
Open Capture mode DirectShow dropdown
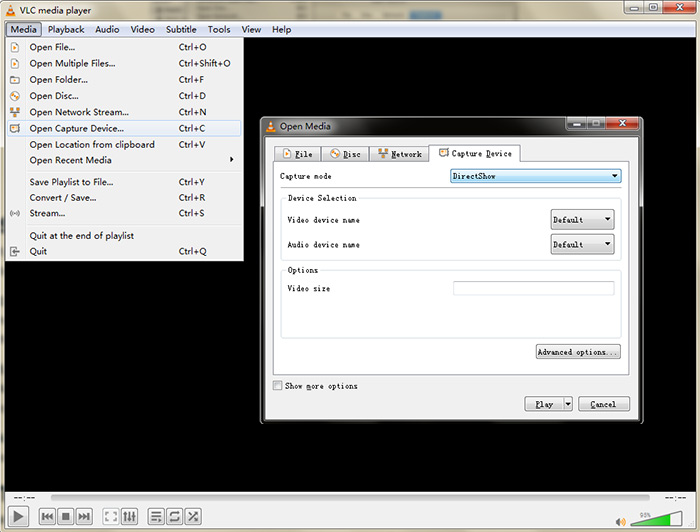pos(535,176)
